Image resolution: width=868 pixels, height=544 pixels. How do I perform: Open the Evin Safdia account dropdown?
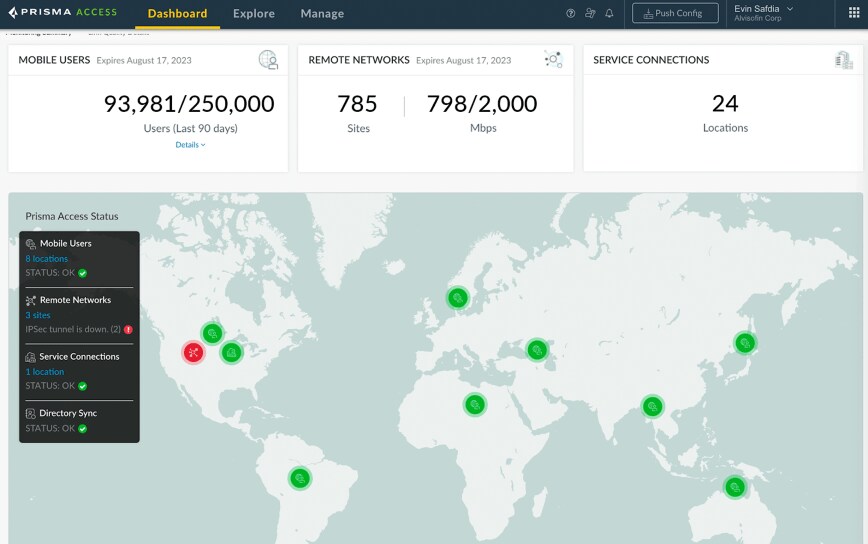coord(764,13)
